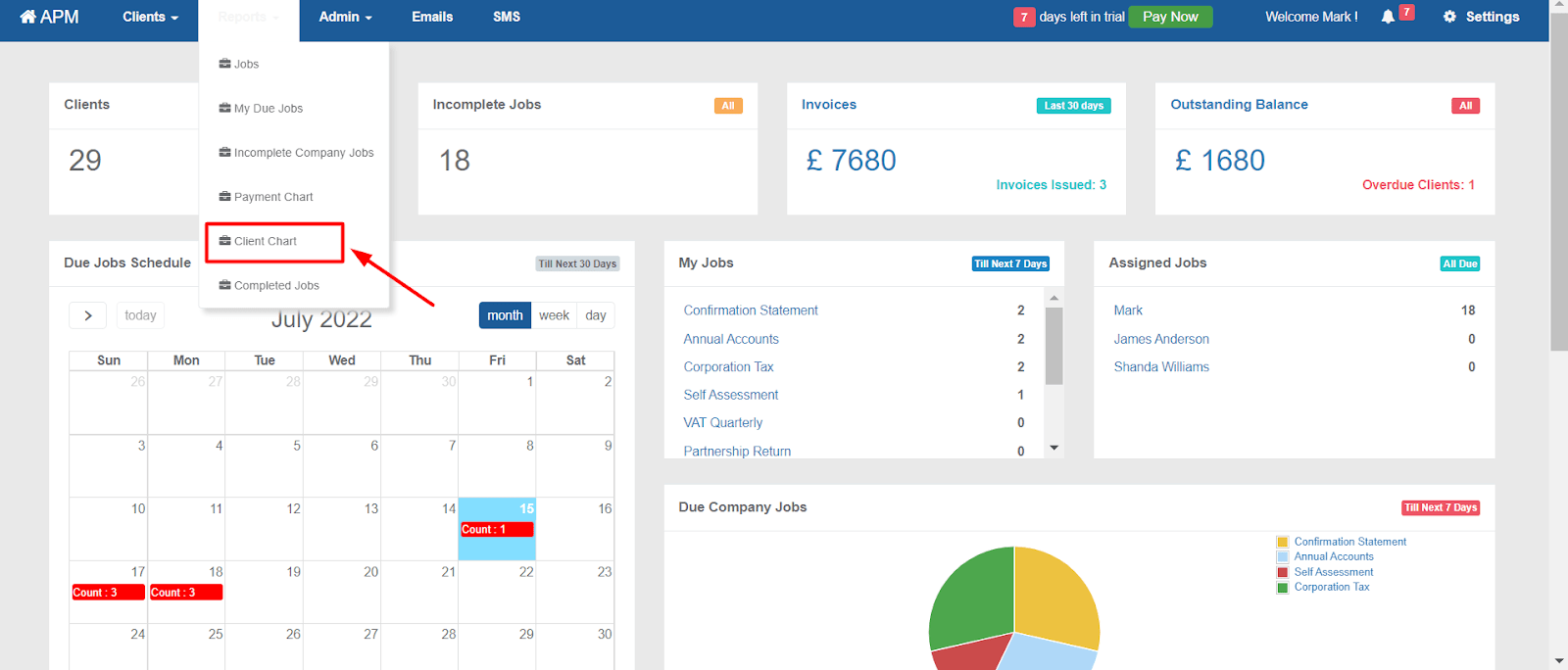Click the APM home icon
The image size is (1568, 670).
point(27,17)
